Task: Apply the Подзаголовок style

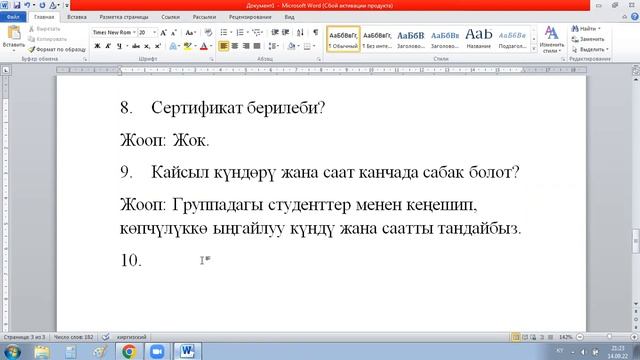Action: (x=512, y=39)
